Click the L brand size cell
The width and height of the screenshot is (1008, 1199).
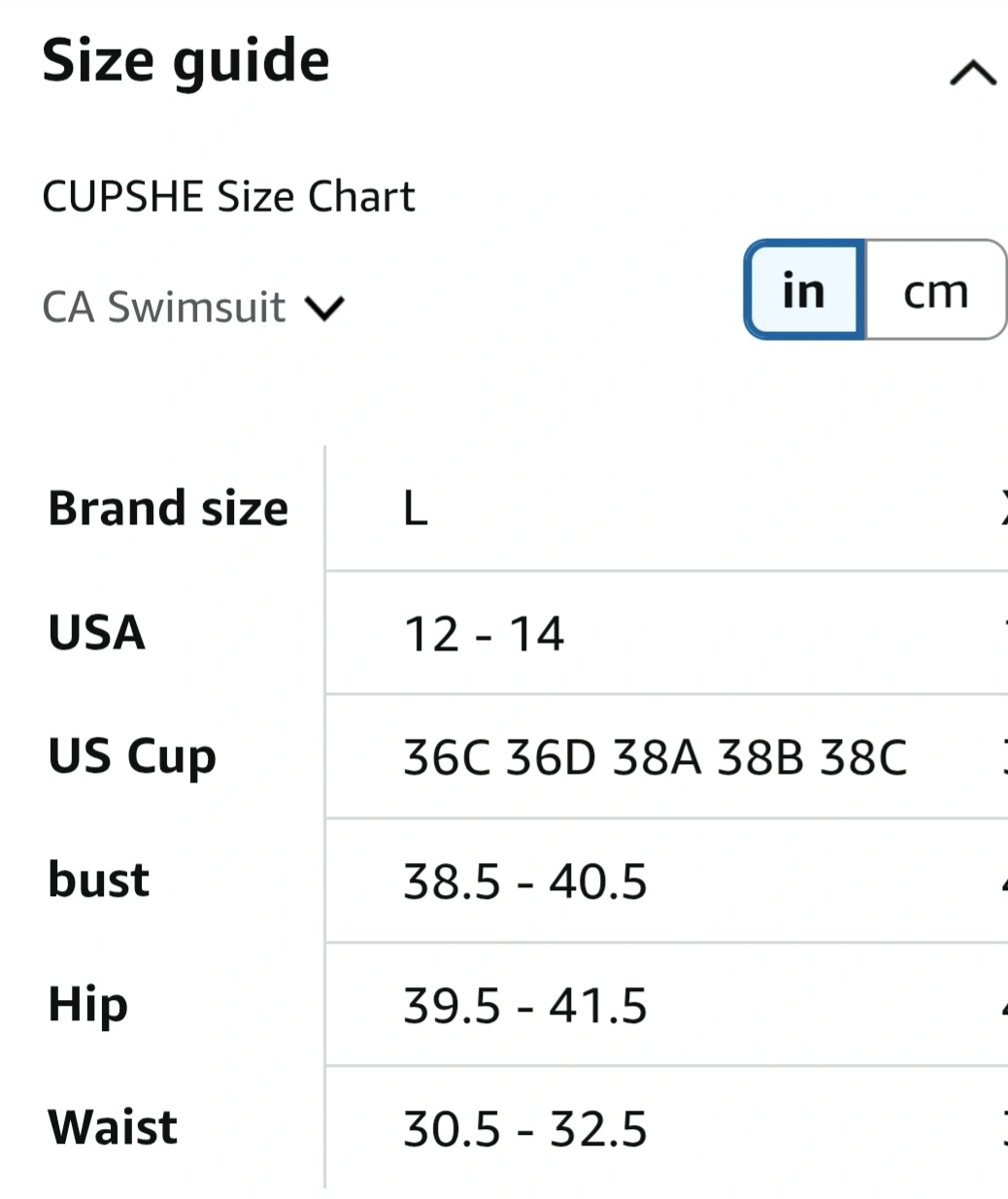click(416, 508)
